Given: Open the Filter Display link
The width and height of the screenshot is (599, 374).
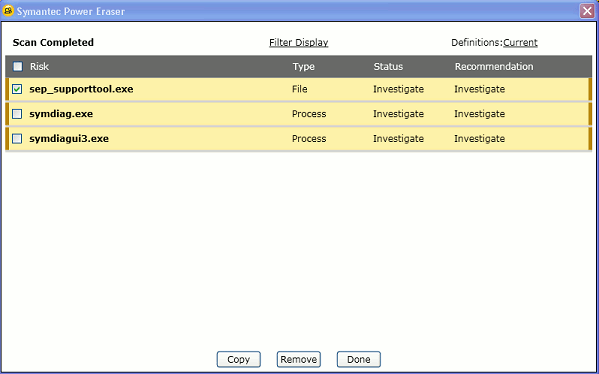Looking at the screenshot, I should point(298,42).
